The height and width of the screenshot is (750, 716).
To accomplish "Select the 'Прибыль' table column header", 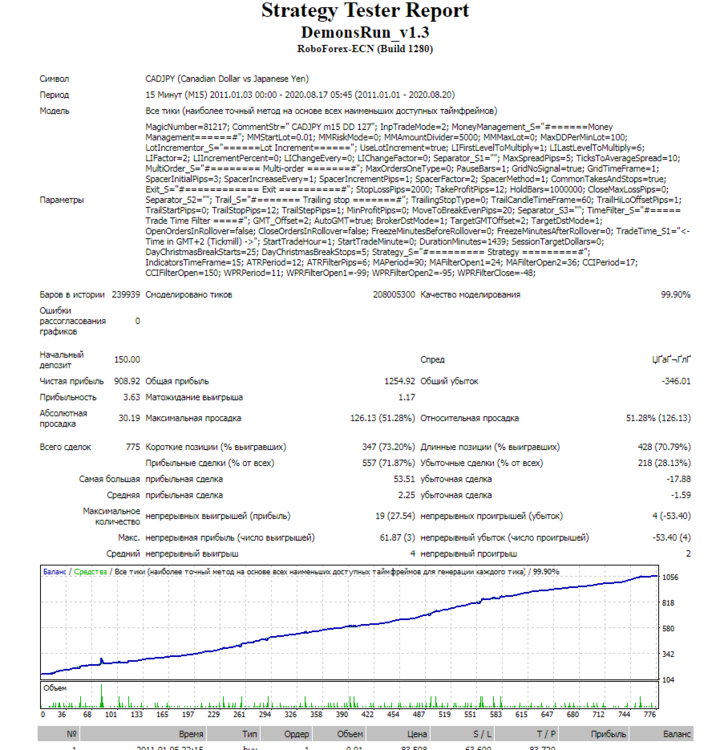I will pos(608,734).
